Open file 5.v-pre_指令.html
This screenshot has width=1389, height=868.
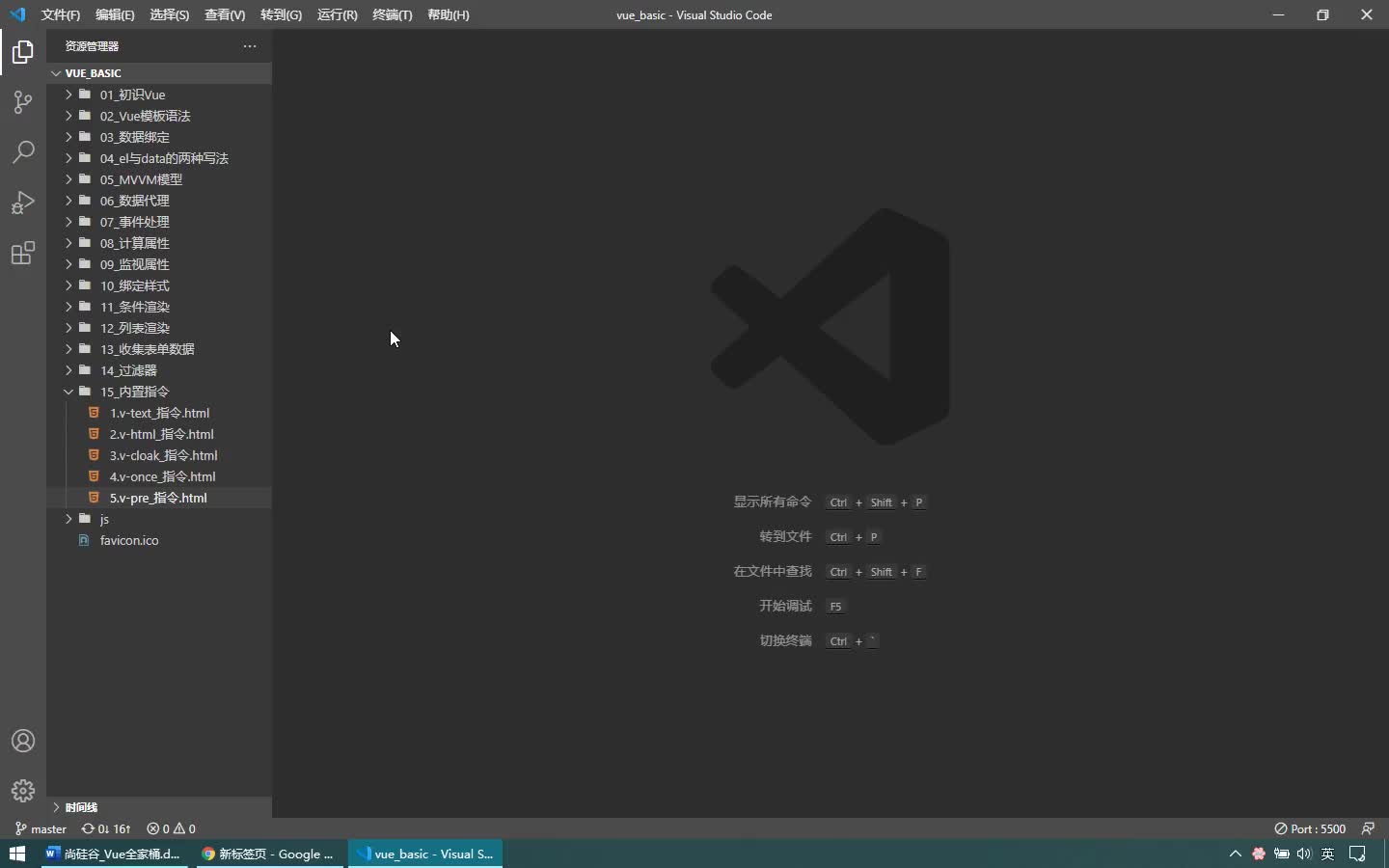point(159,498)
